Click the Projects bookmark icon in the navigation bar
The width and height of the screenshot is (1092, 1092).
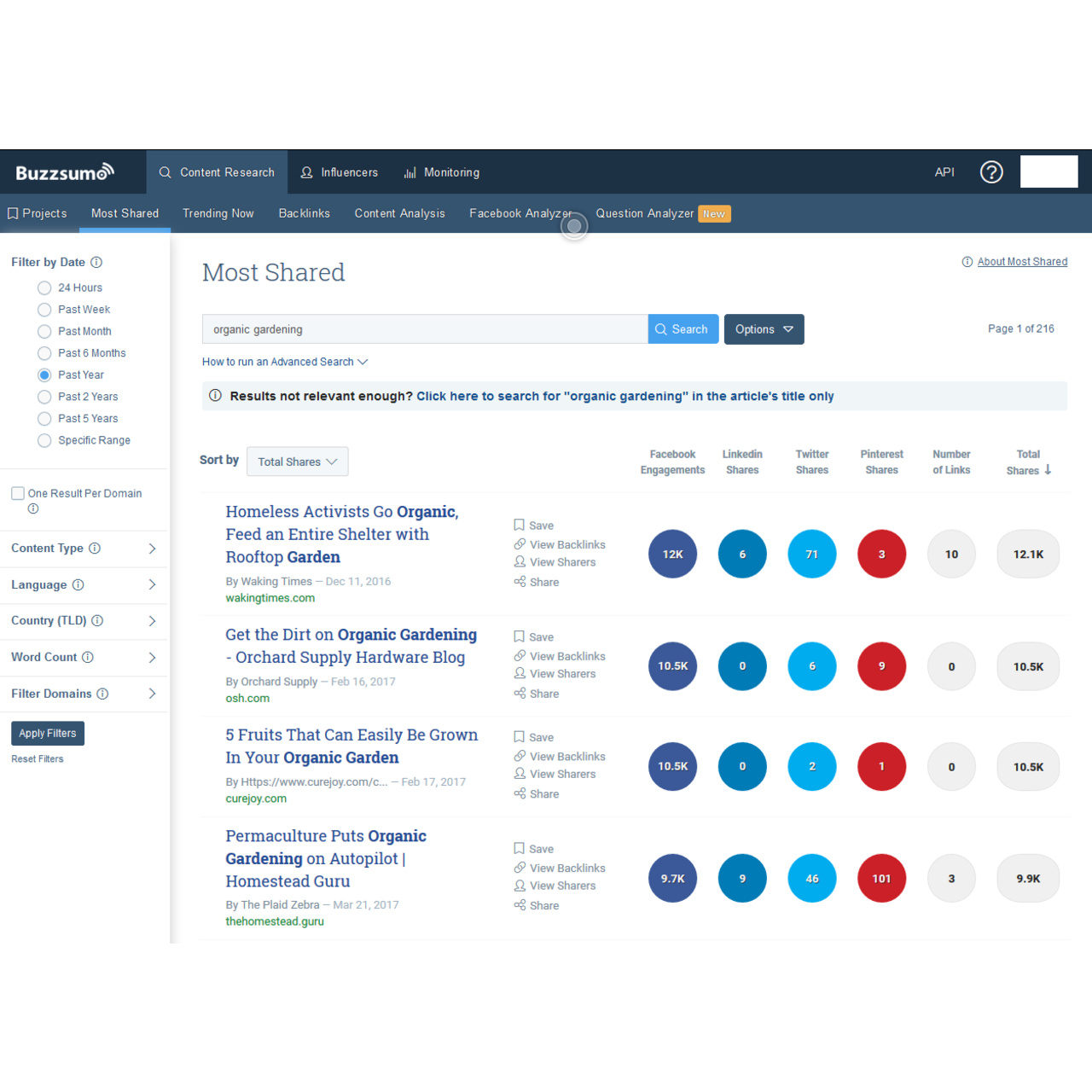point(13,212)
